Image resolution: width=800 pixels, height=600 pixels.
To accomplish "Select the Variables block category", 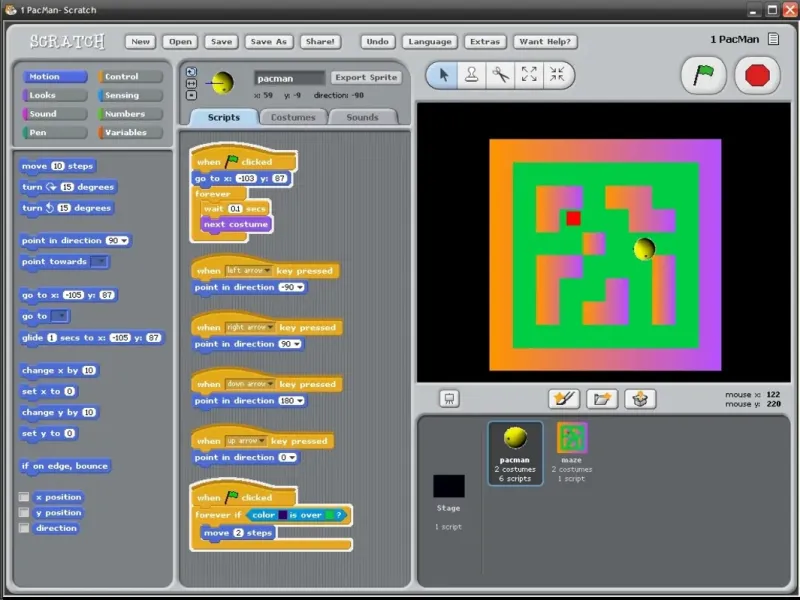I will (131, 132).
